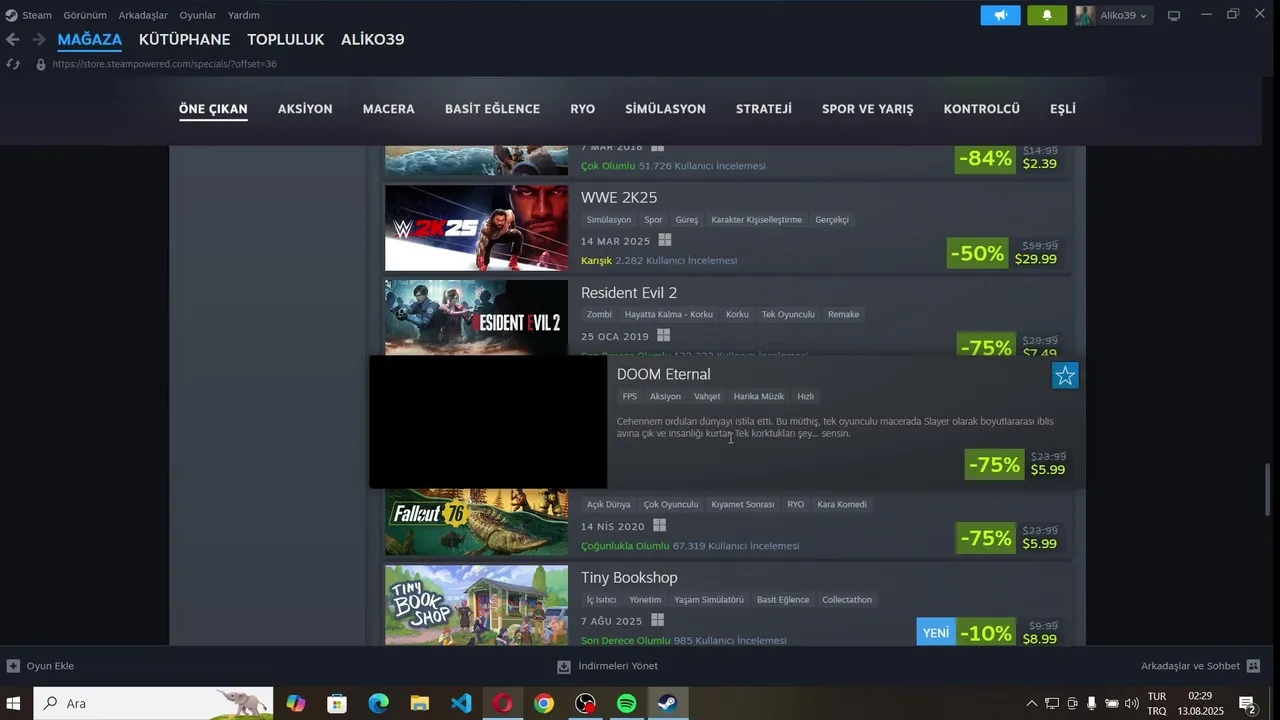Click the WWE 2K25 cover thumbnail
Image resolution: width=1280 pixels, height=720 pixels.
(476, 228)
